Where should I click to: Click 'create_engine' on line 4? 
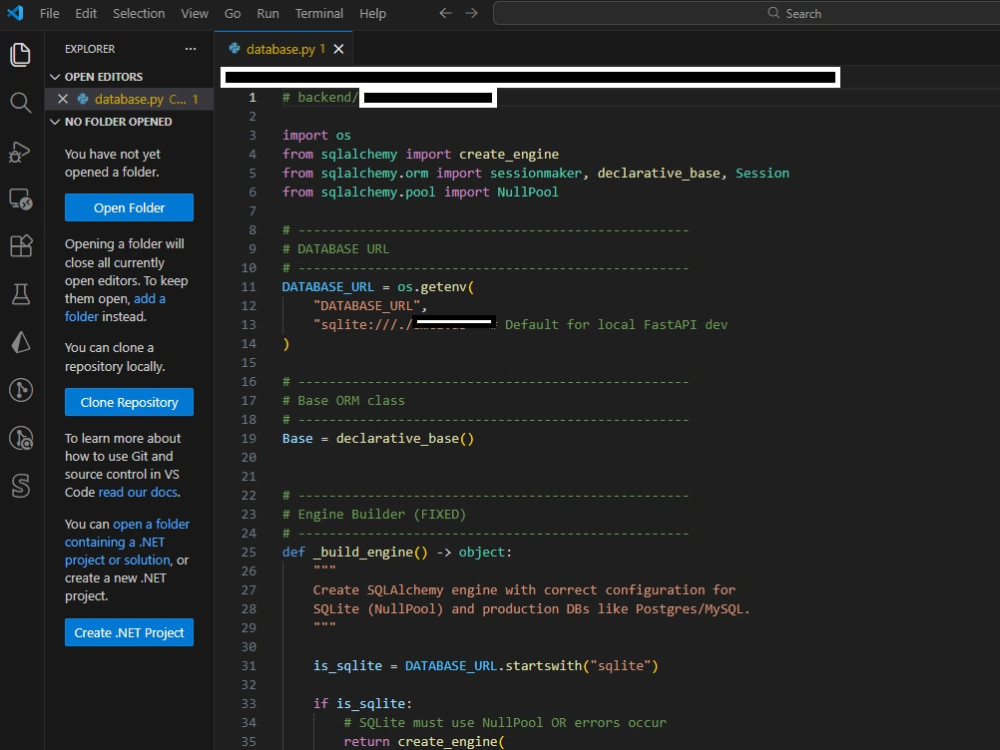(x=508, y=154)
